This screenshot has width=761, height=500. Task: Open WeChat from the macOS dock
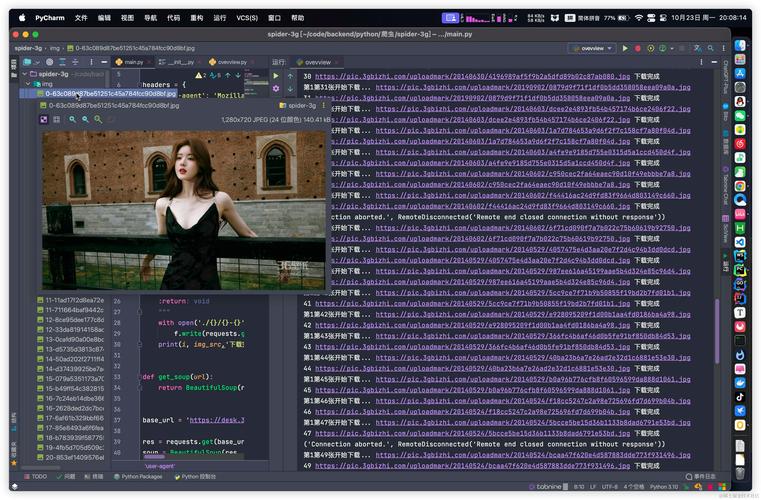click(x=740, y=116)
